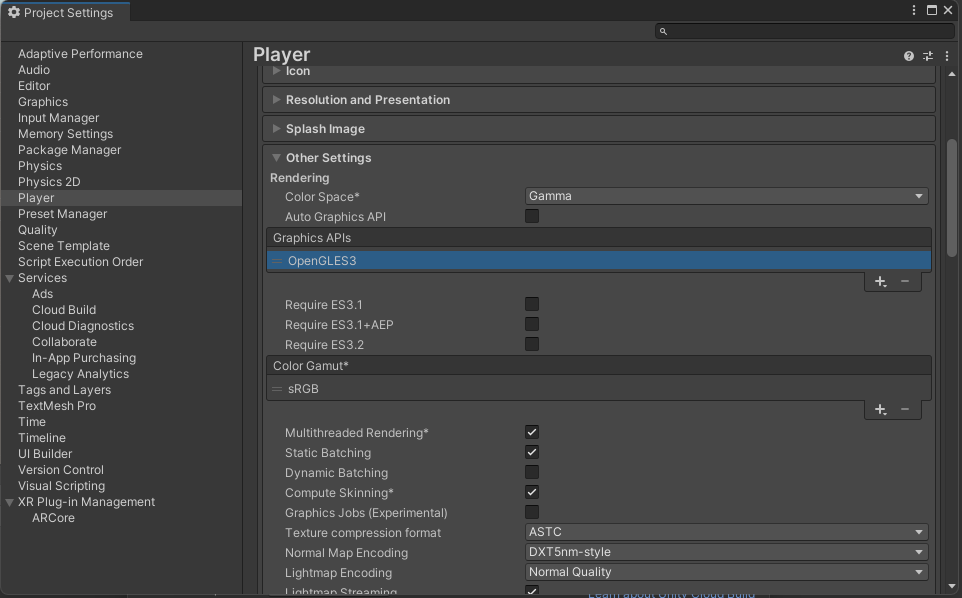Open Script Execution Order settings
962x598 pixels.
pos(80,261)
